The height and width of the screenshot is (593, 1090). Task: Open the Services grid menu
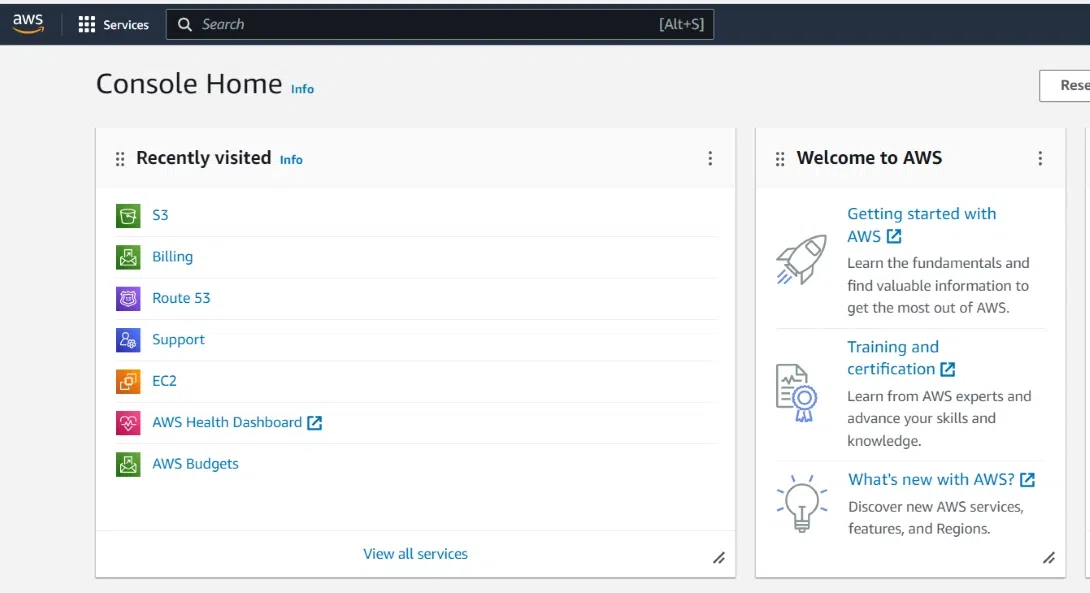pyautogui.click(x=87, y=24)
